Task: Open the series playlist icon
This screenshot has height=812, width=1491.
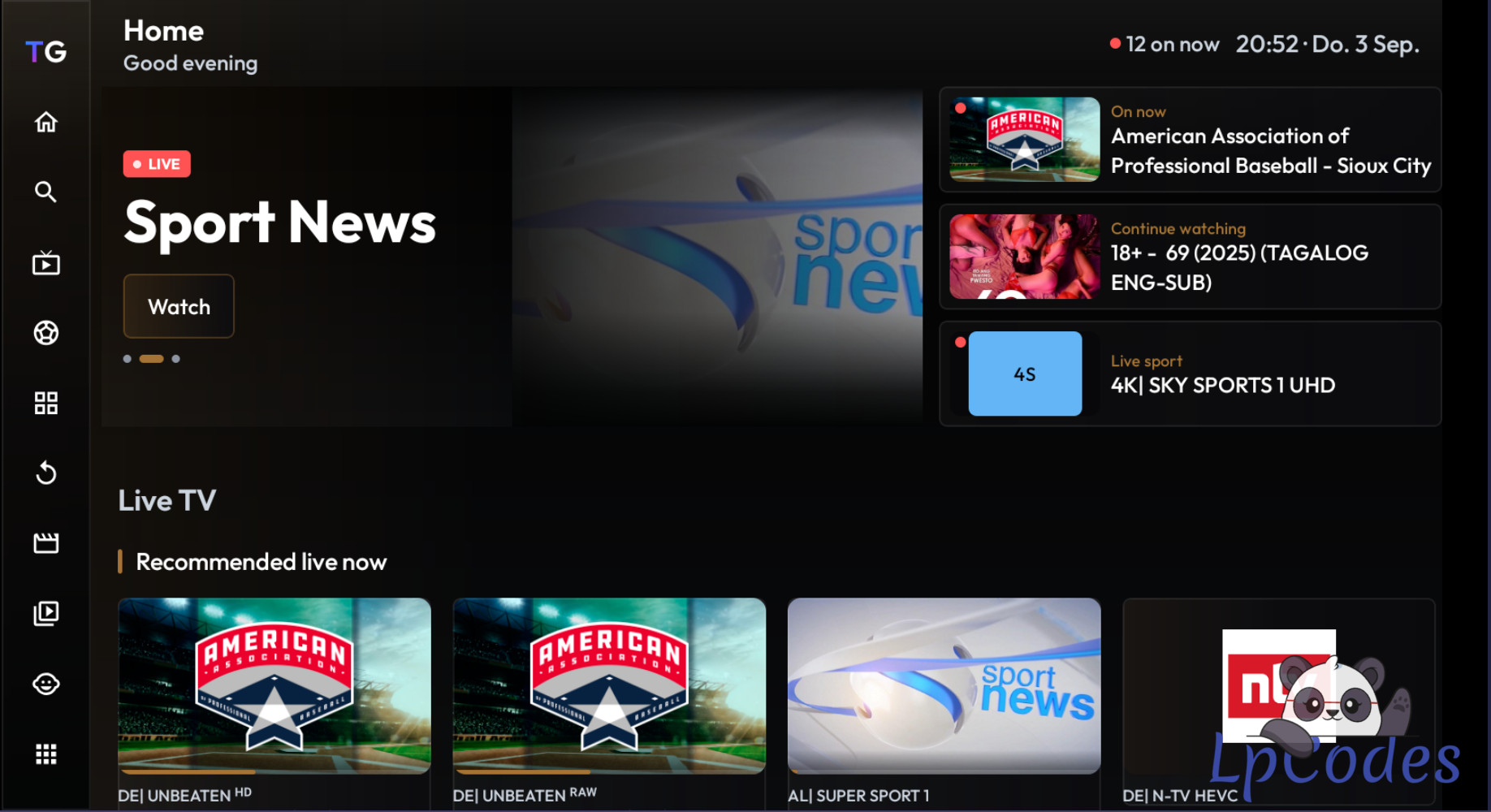Action: (x=46, y=613)
